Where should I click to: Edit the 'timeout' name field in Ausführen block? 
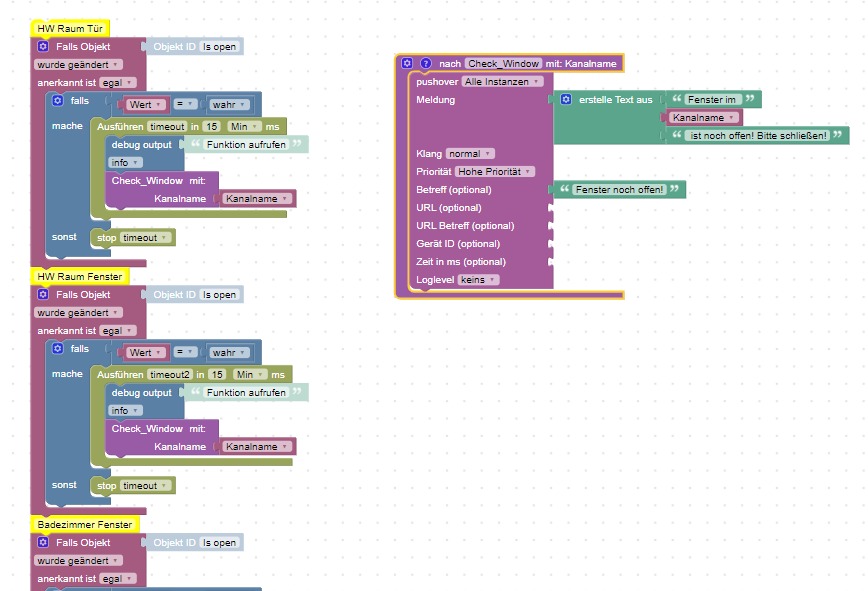point(167,127)
